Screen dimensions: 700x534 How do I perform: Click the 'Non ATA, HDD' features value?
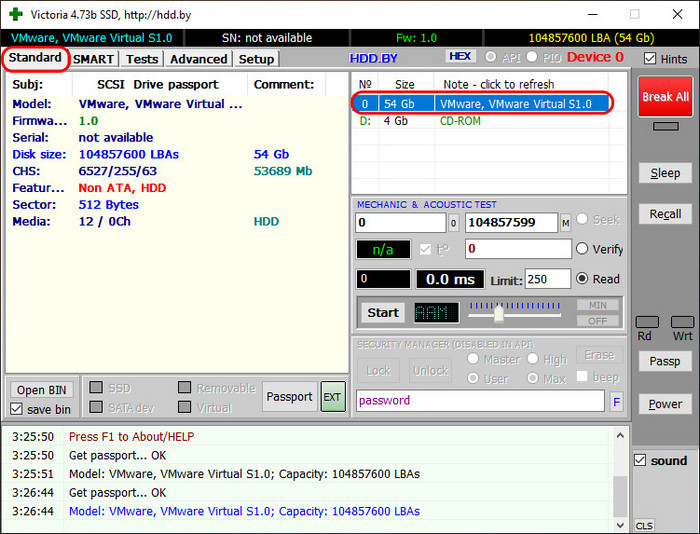click(122, 188)
